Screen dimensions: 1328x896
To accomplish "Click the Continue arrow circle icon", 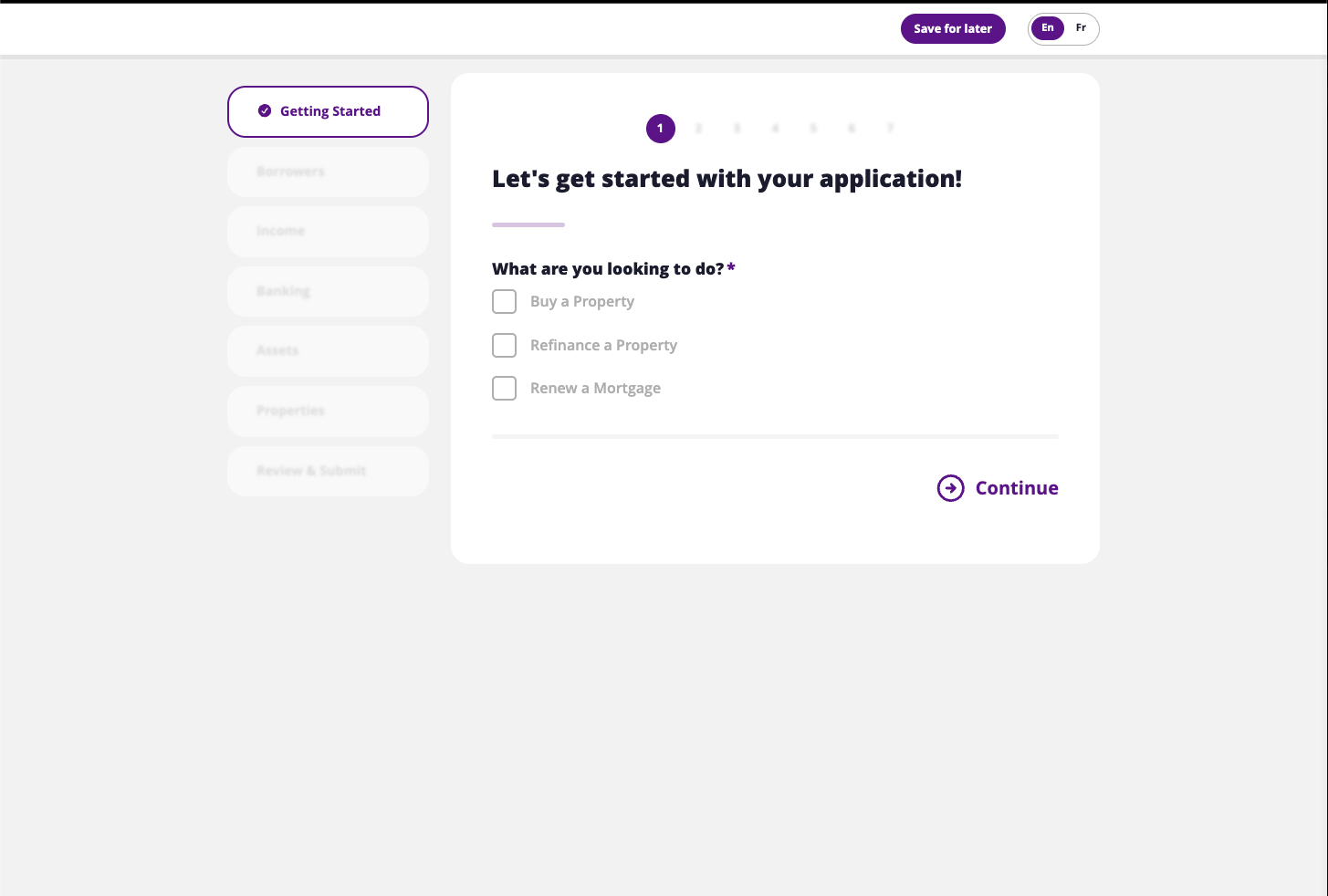I will [950, 488].
